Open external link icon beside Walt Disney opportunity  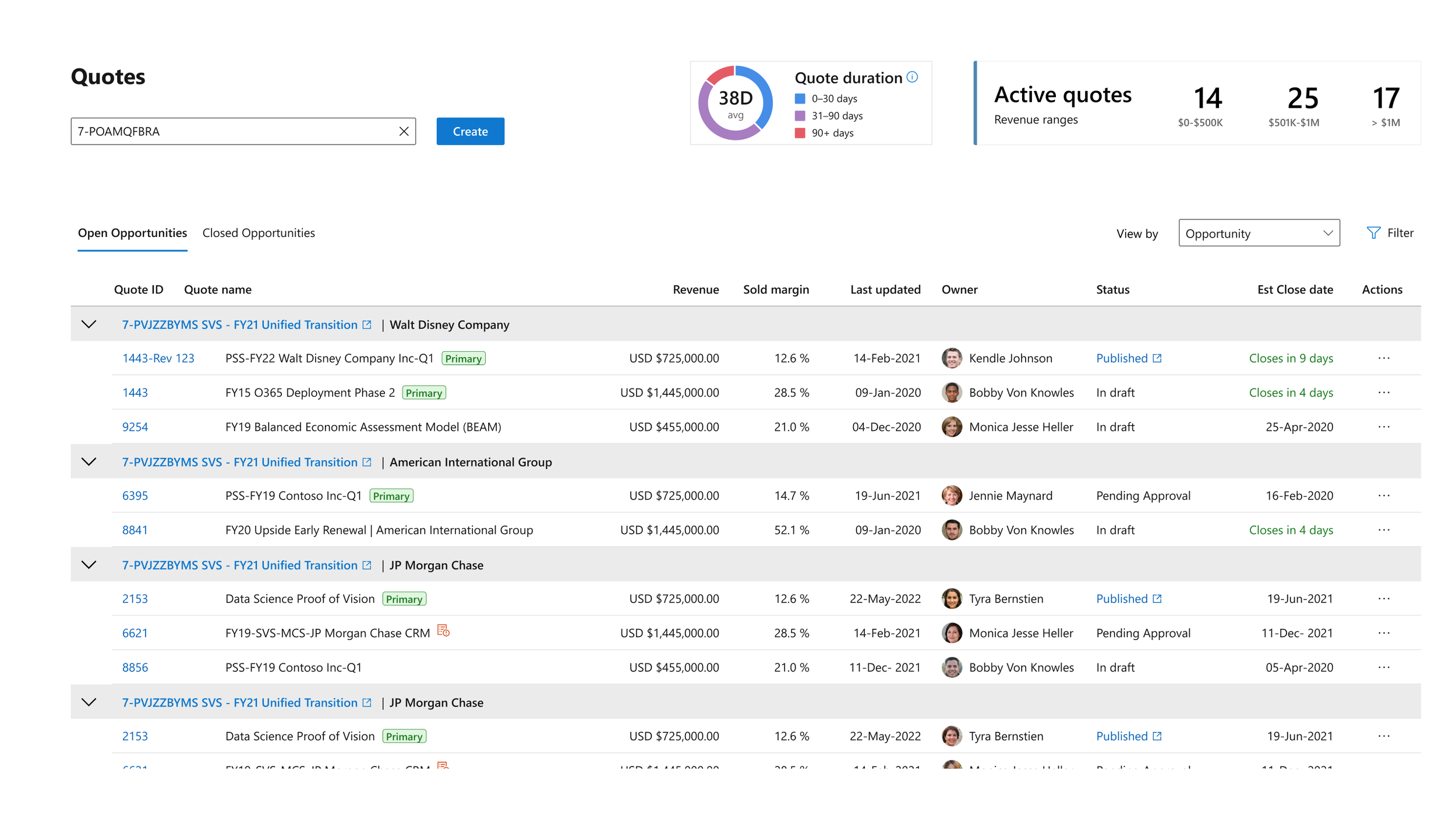click(367, 324)
